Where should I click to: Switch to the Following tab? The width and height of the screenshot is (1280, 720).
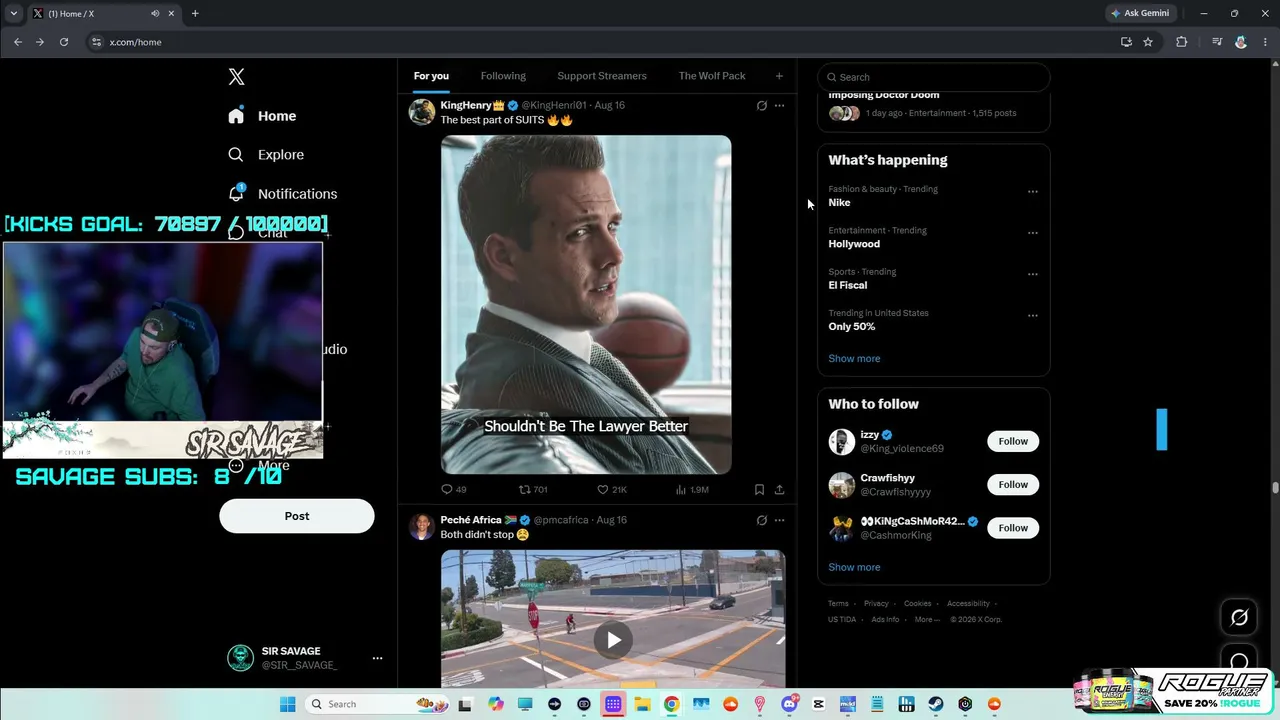pyautogui.click(x=503, y=76)
